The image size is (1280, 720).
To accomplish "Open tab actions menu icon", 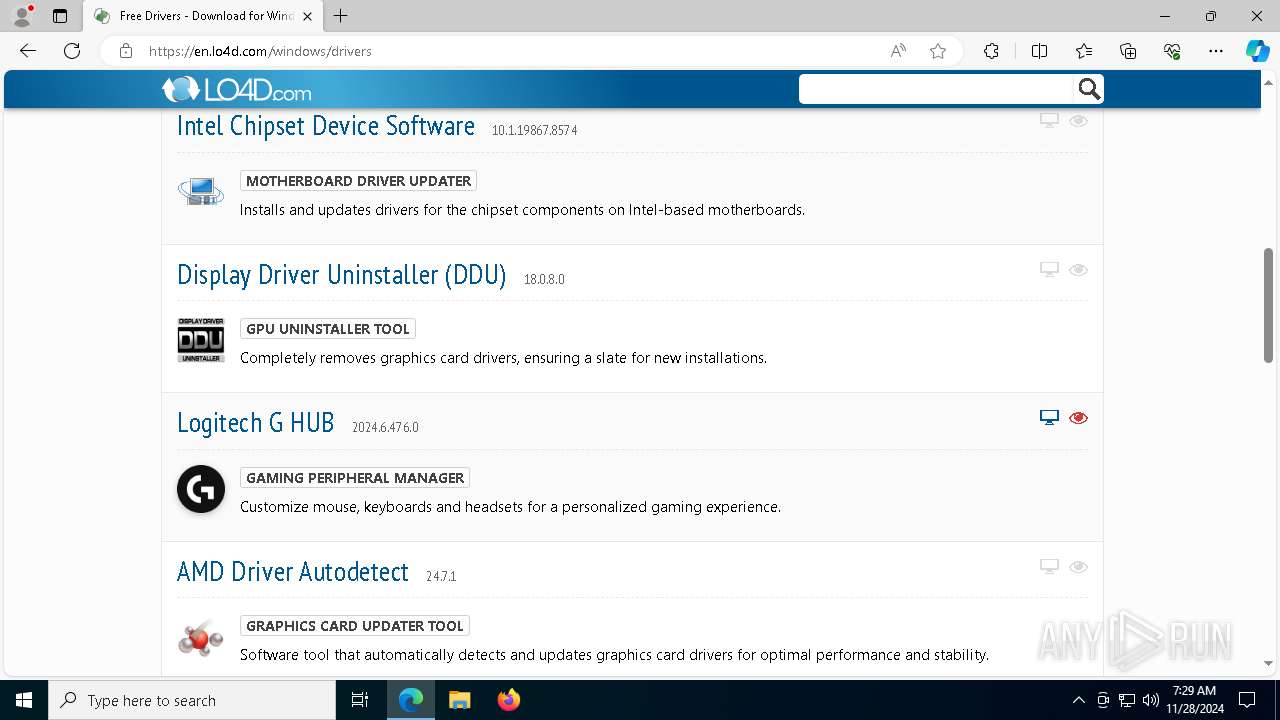I will (x=60, y=16).
